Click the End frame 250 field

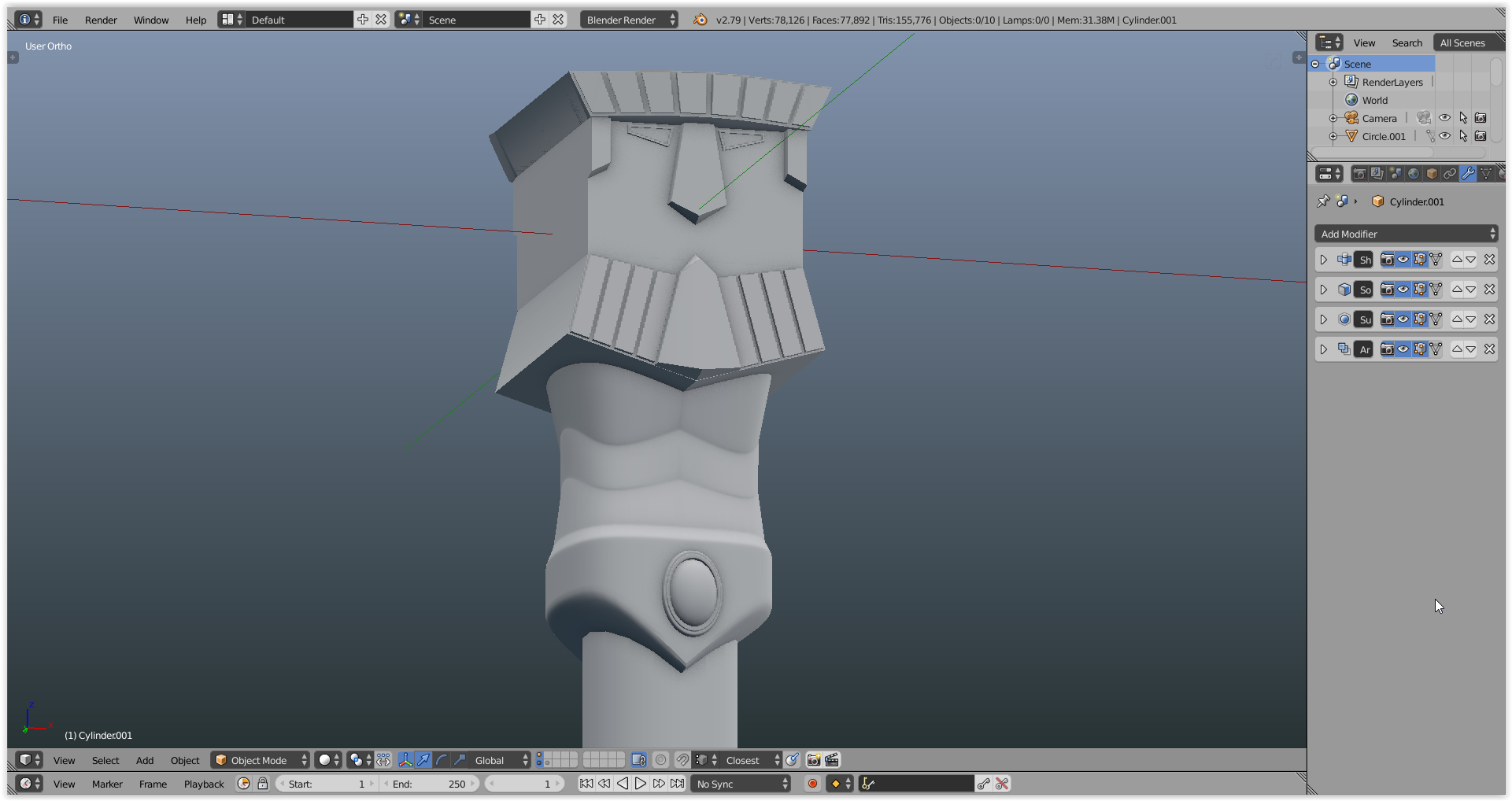pyautogui.click(x=430, y=784)
